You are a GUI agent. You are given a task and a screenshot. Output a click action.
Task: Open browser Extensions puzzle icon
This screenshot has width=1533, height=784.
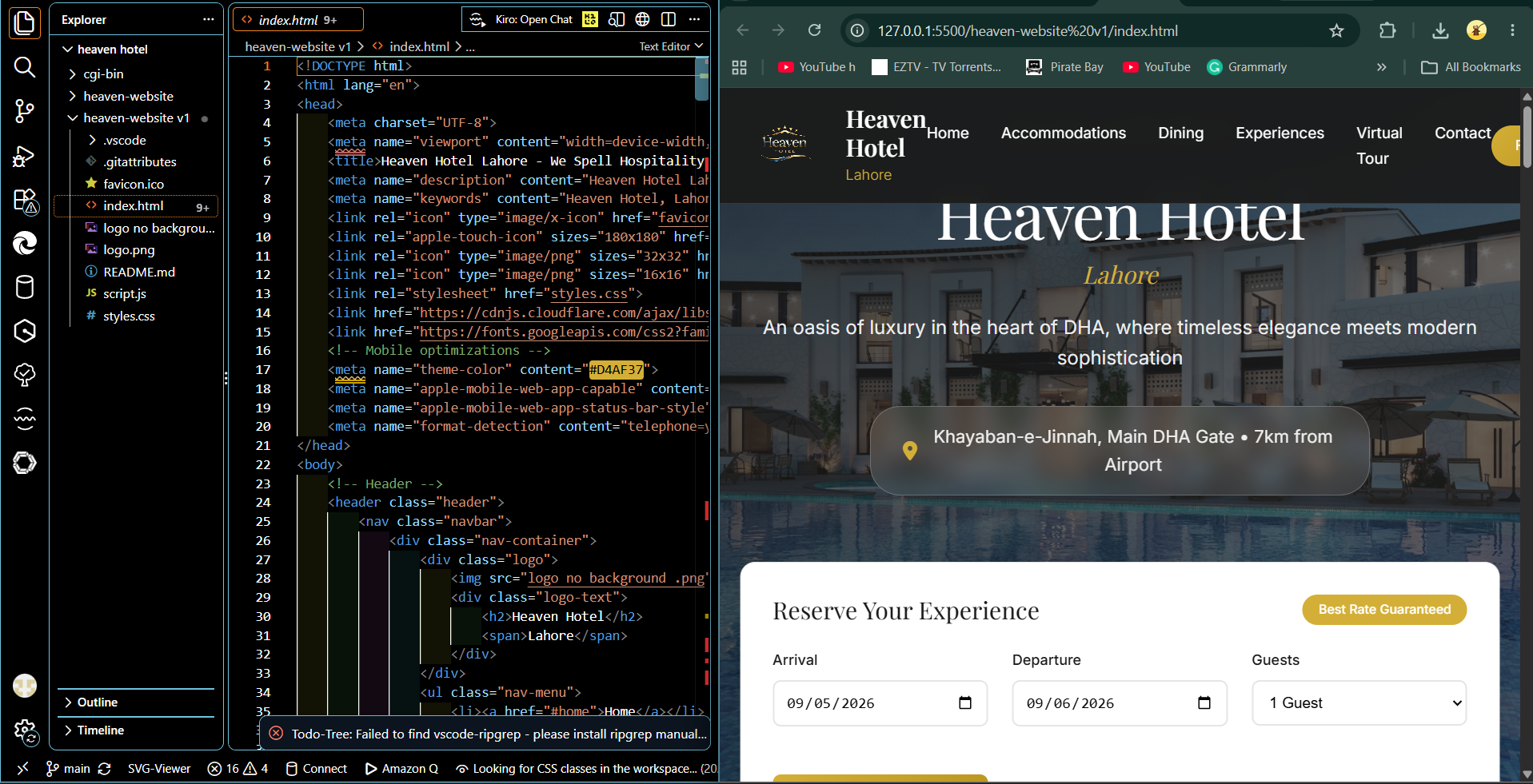pos(1387,30)
